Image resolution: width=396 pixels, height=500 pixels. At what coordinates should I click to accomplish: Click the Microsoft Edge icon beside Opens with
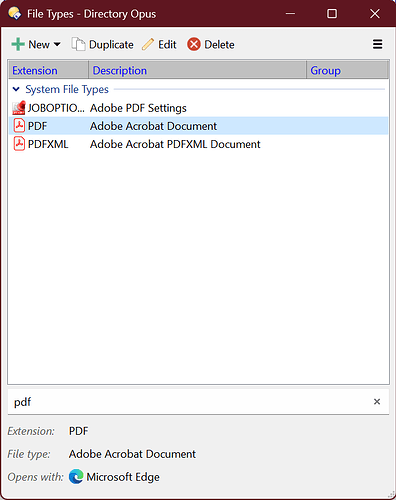(x=76, y=477)
